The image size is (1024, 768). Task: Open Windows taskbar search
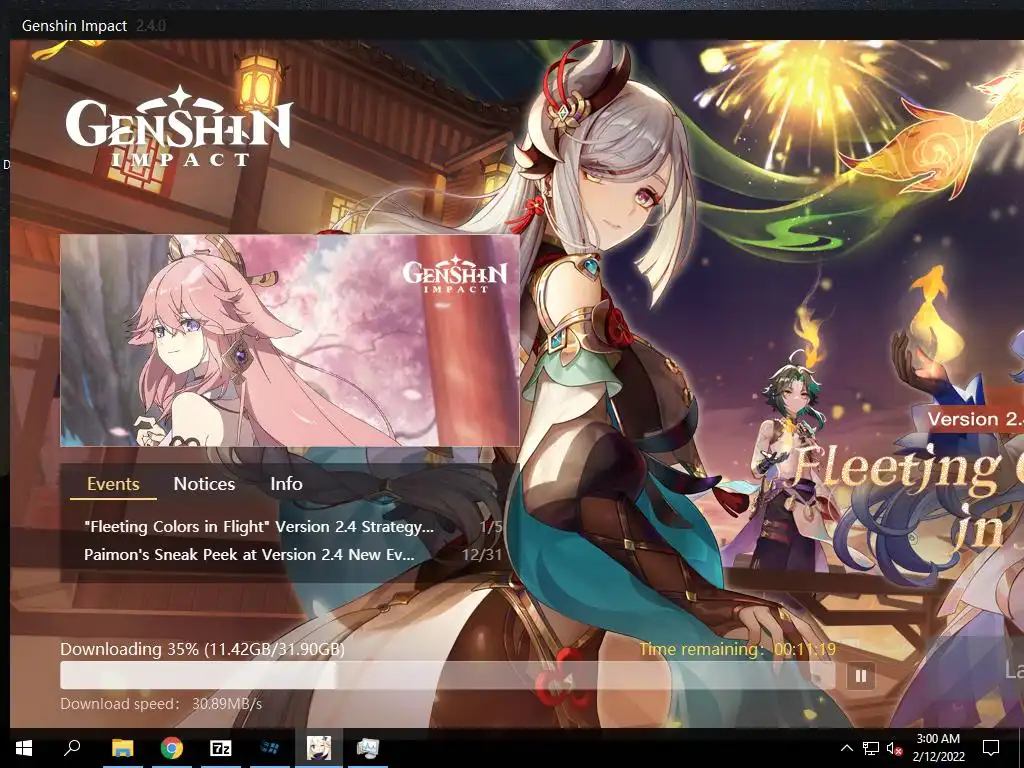[x=72, y=748]
